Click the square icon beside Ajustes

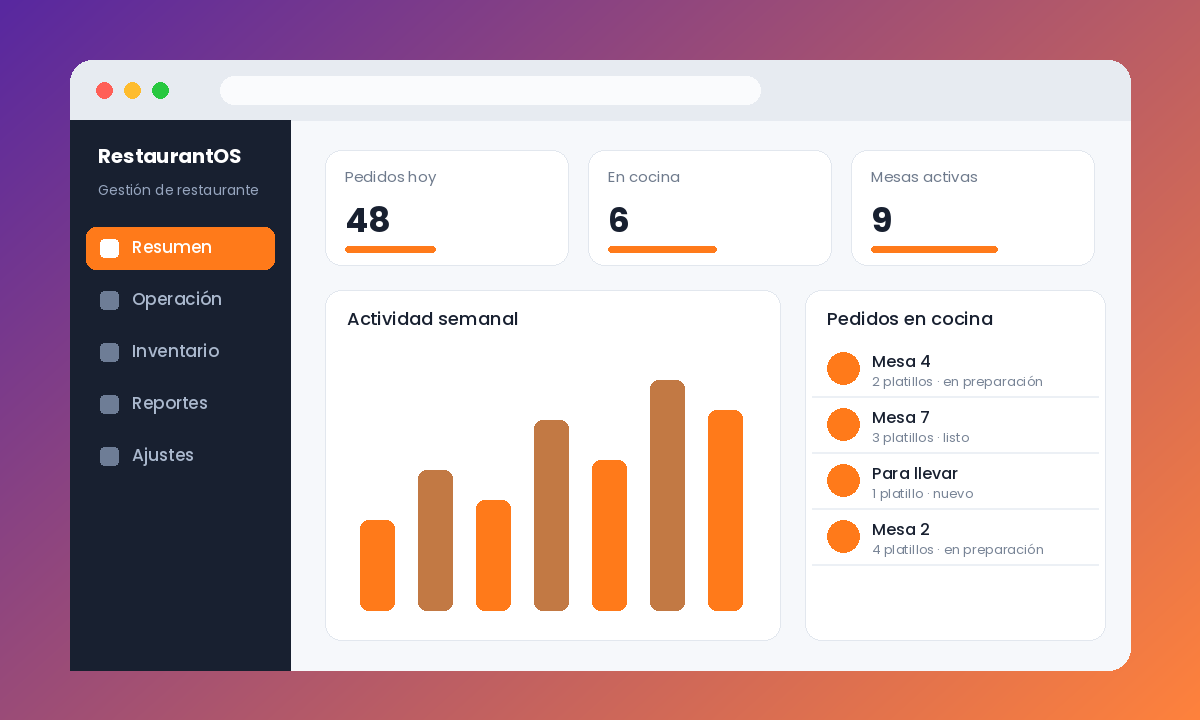110,456
